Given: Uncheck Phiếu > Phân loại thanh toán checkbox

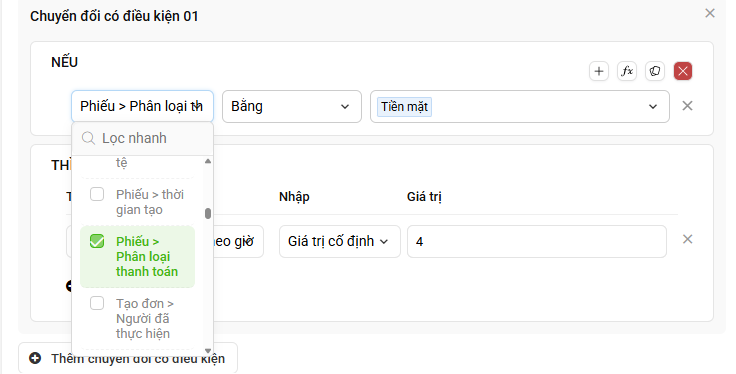Looking at the screenshot, I should click(97, 241).
